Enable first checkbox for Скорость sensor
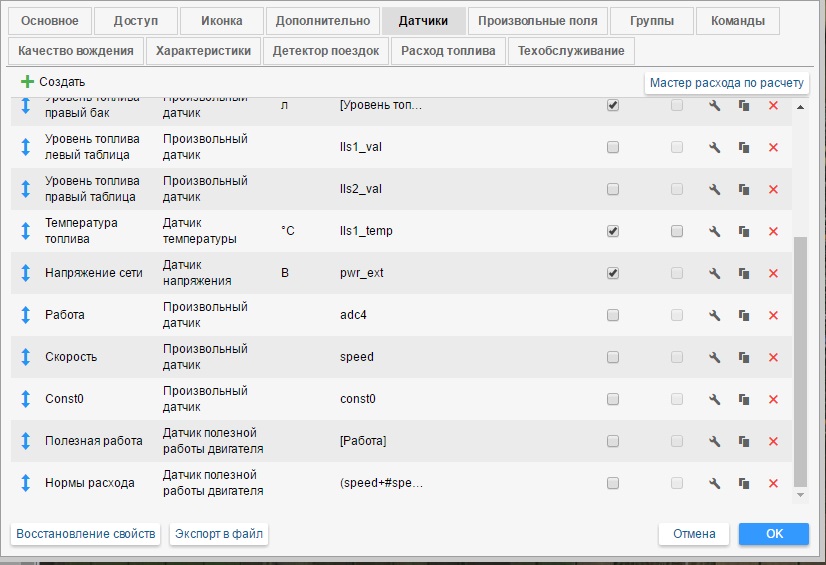This screenshot has height=565, width=826. pos(613,357)
